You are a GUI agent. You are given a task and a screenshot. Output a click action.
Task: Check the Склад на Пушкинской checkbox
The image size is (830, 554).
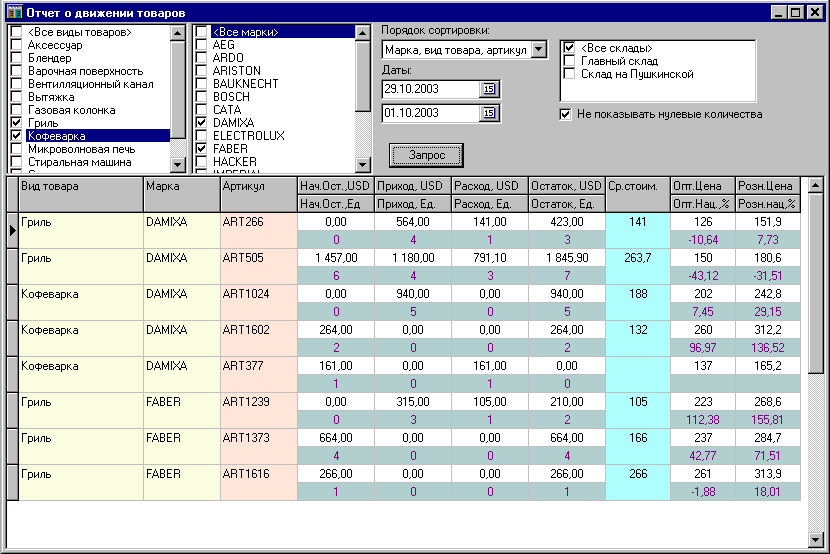click(x=569, y=74)
